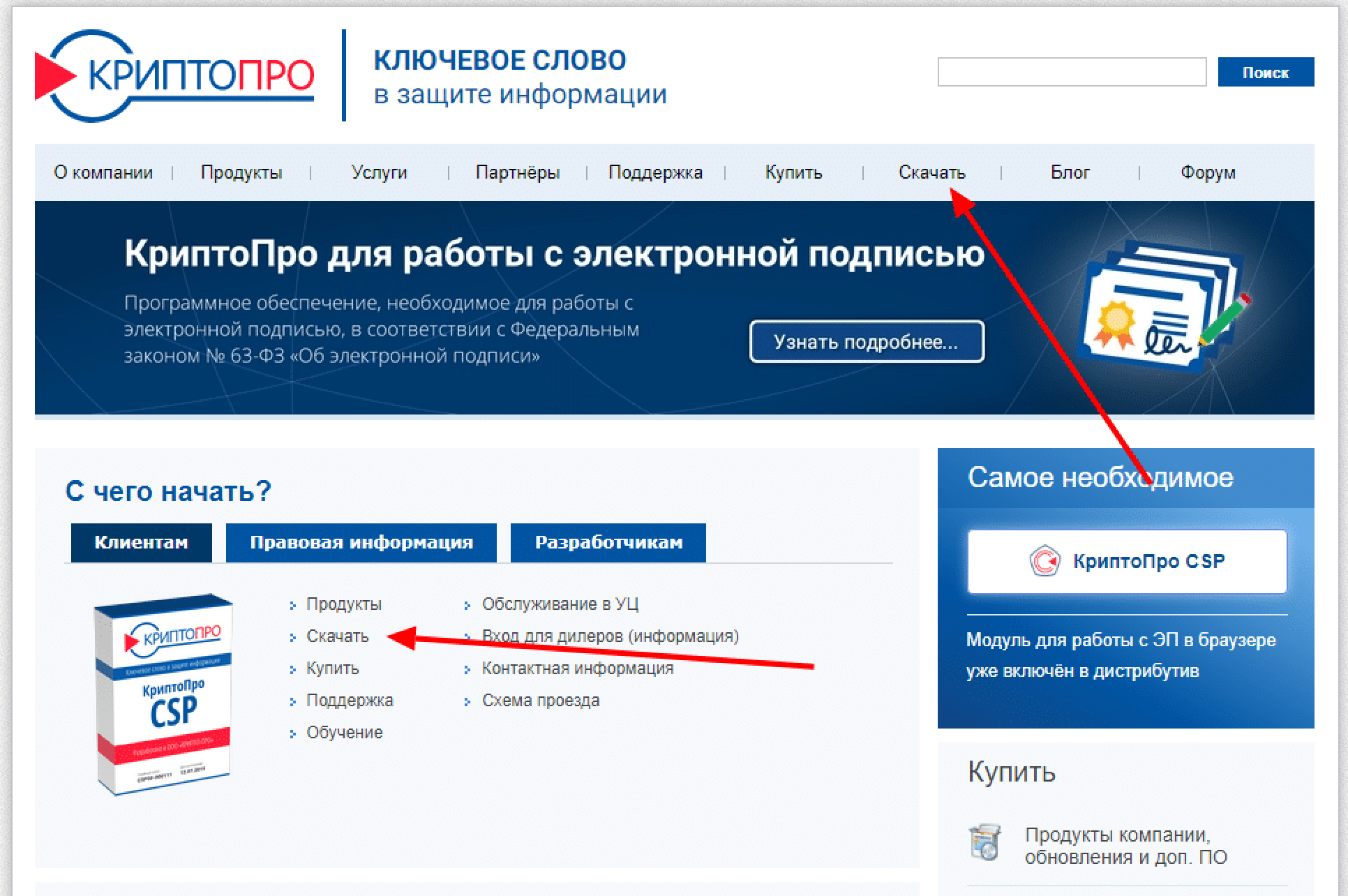The height and width of the screenshot is (896, 1348).
Task: Open the Контактная информация link
Action: 577,669
